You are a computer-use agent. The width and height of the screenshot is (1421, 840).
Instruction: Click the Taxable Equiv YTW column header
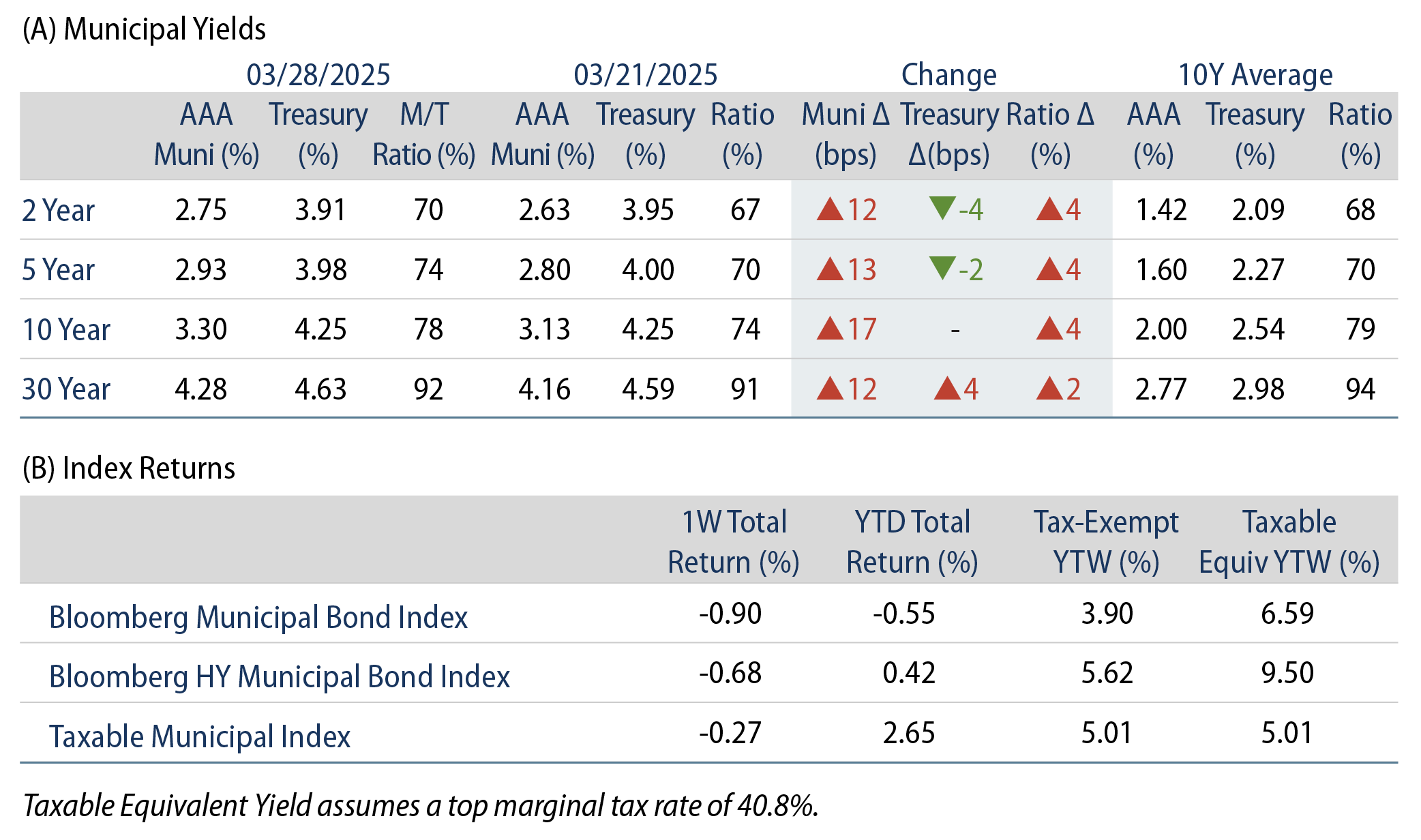(1289, 542)
